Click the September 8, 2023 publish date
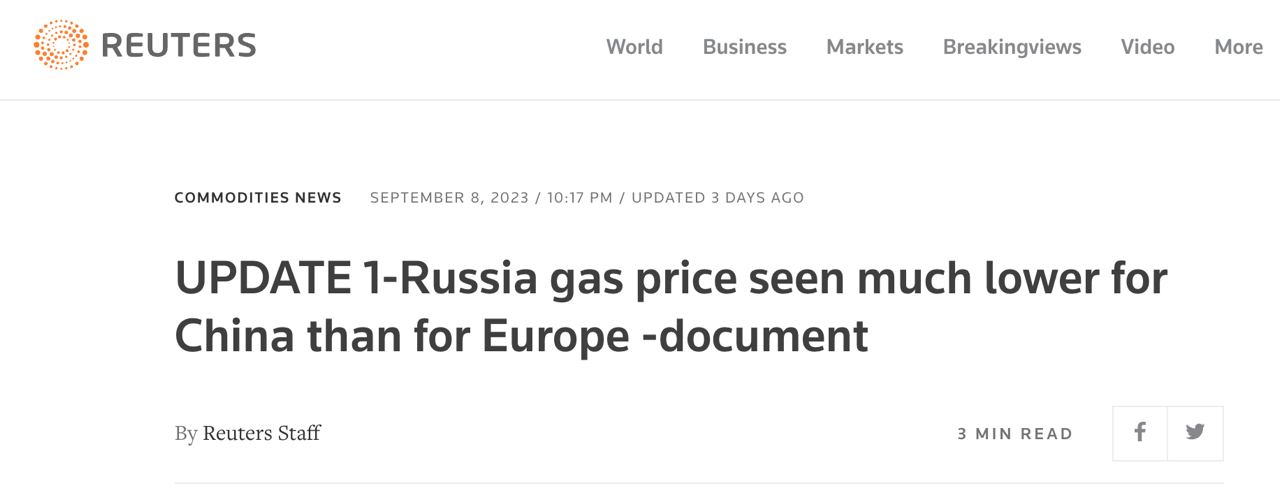The width and height of the screenshot is (1280, 491). pyautogui.click(x=449, y=198)
